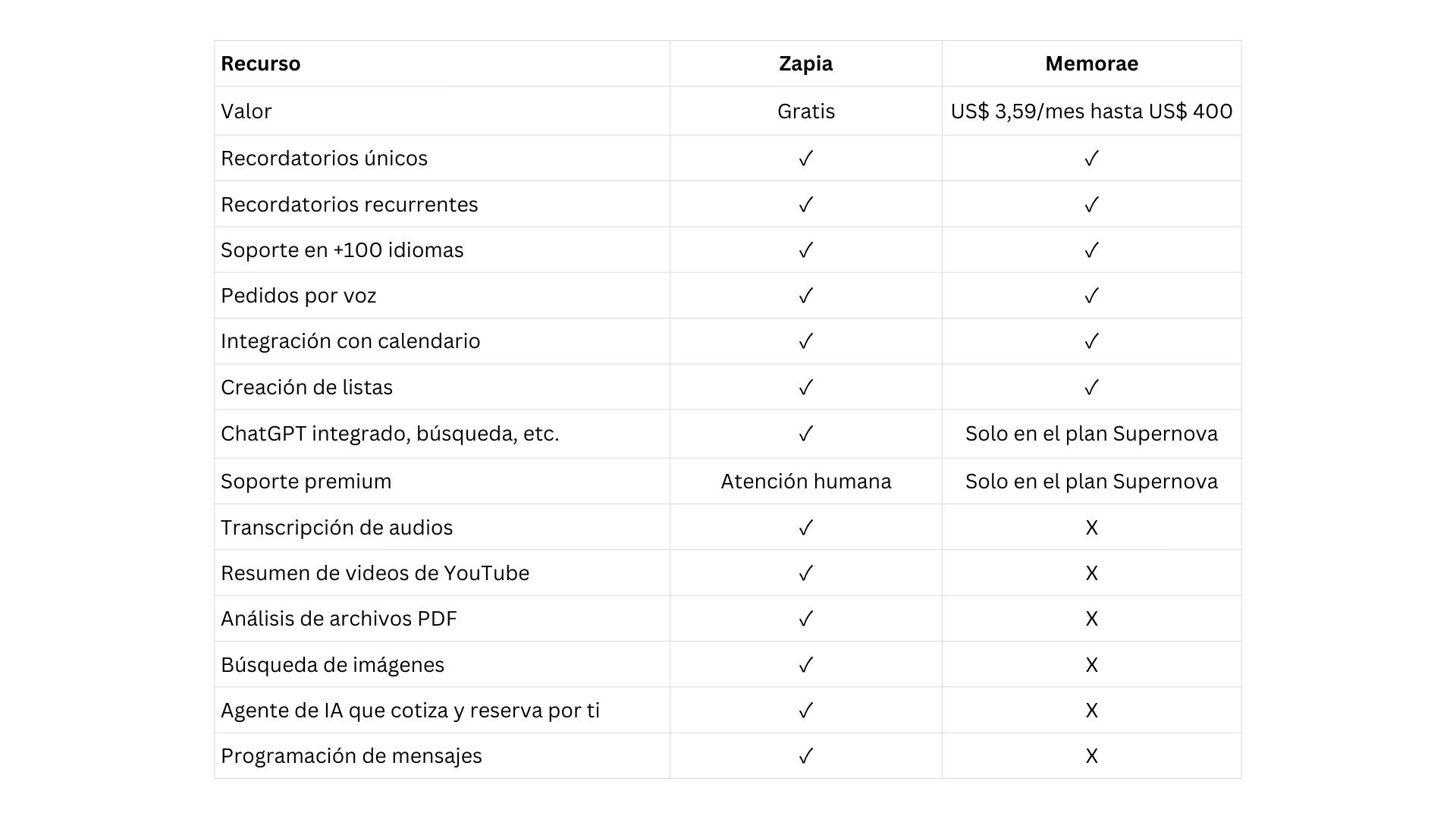Click Memorae's checkmark for Recordatorios recurrentes
The image size is (1456, 819).
pyautogui.click(x=1091, y=205)
